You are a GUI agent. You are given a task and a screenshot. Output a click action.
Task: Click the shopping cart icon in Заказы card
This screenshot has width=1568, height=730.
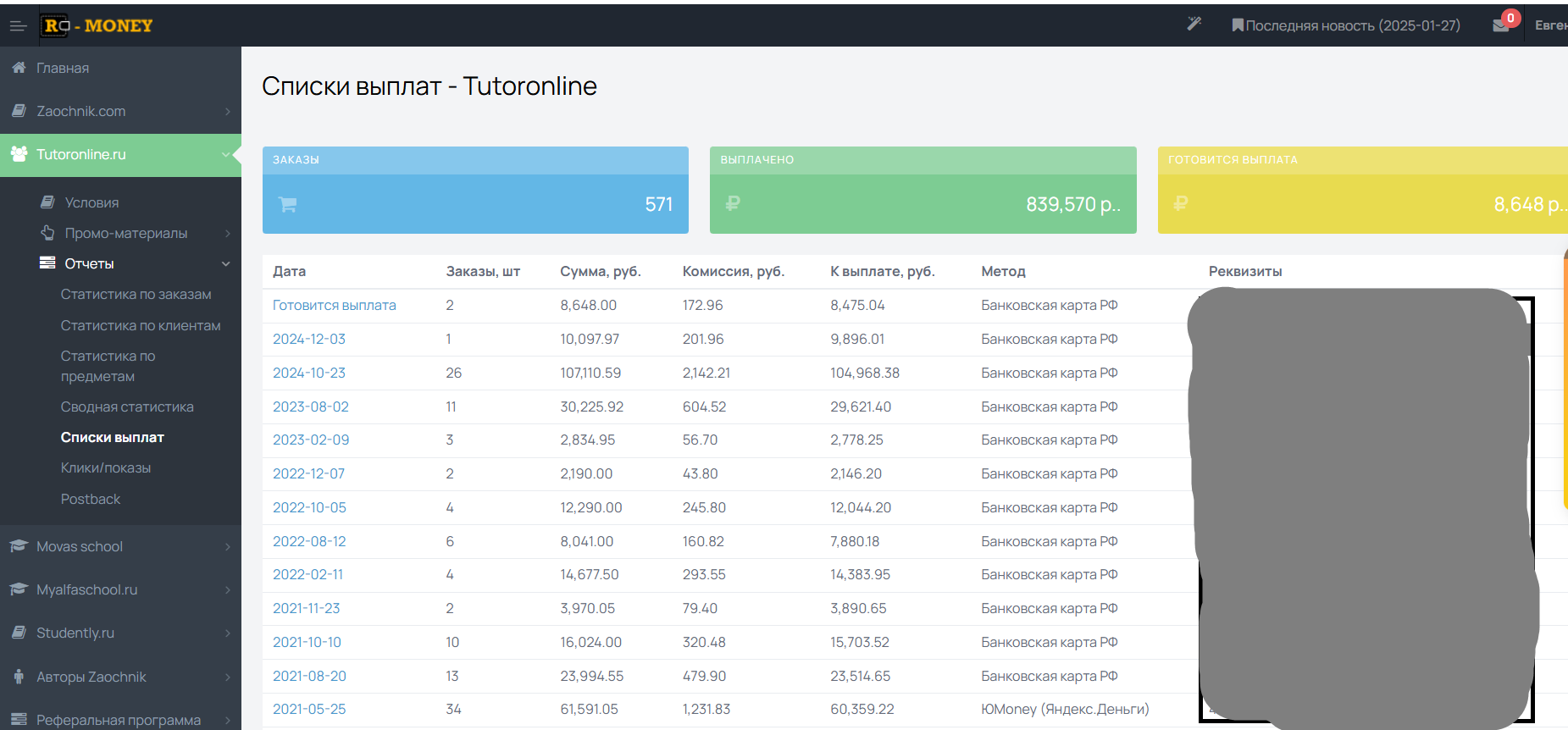point(288,204)
